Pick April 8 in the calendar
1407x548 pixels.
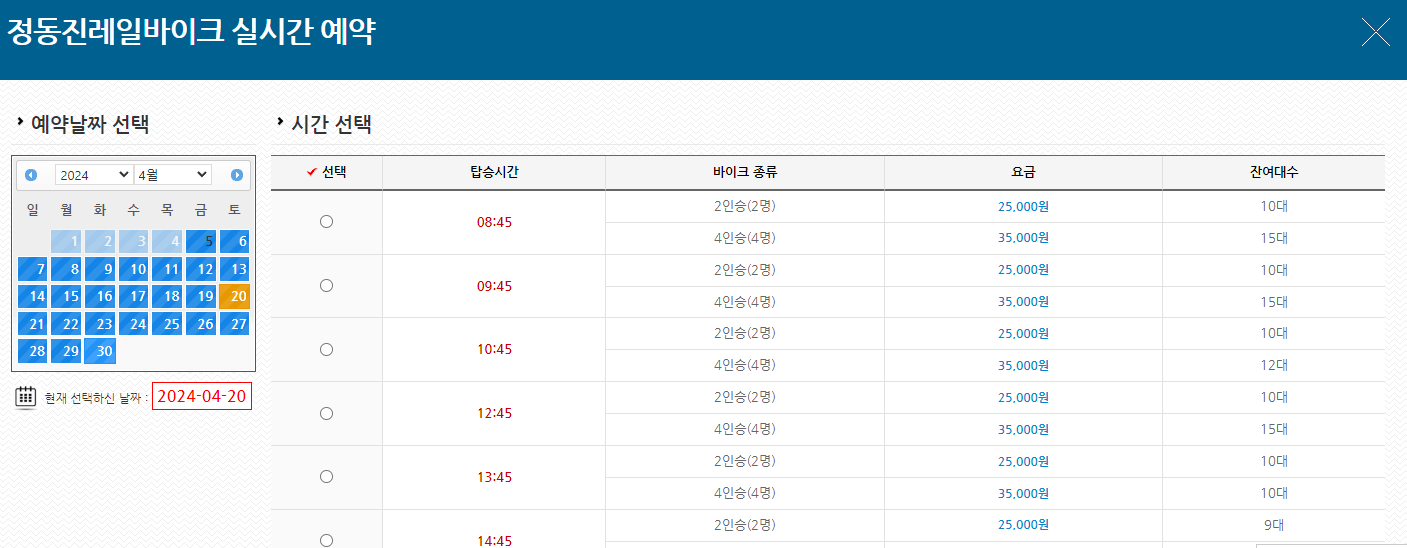click(67, 269)
